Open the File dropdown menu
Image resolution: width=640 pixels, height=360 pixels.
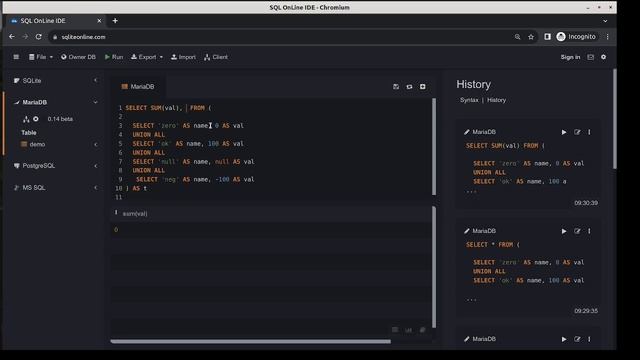pos(41,57)
